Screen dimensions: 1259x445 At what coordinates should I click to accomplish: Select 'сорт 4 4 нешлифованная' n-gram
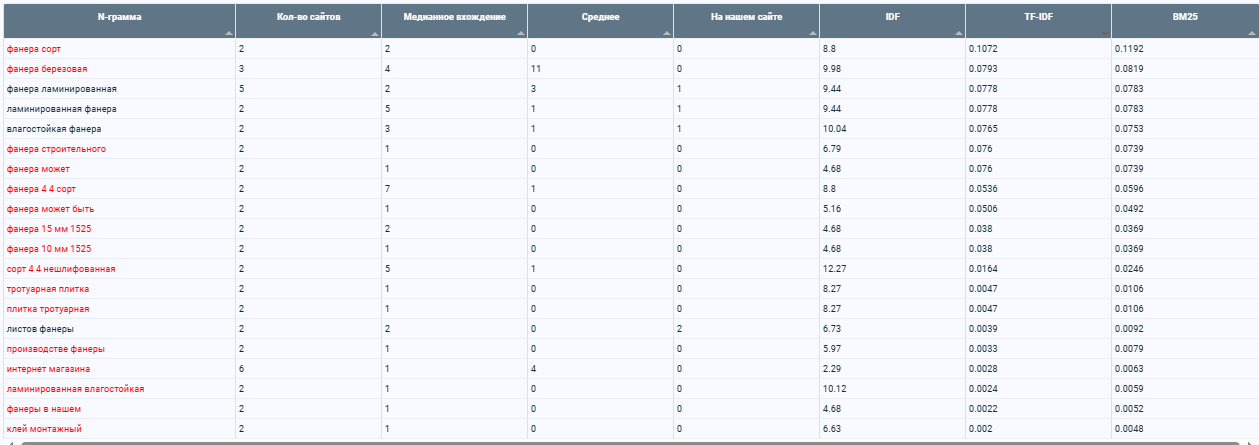coord(61,269)
